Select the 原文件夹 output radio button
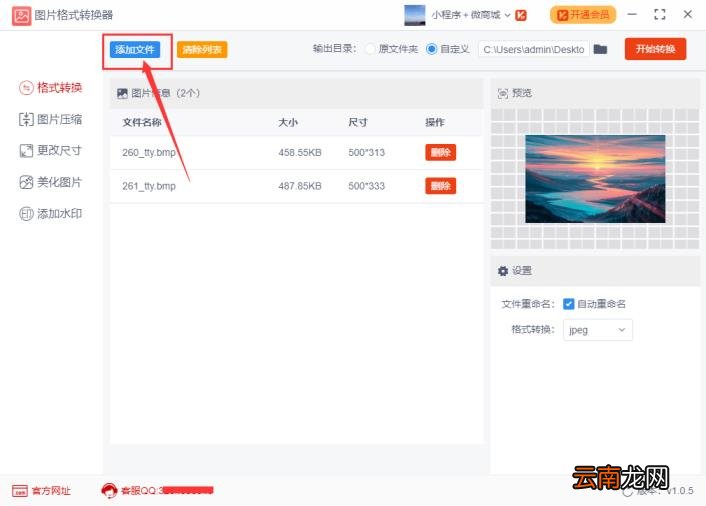The height and width of the screenshot is (506, 706). (x=371, y=49)
